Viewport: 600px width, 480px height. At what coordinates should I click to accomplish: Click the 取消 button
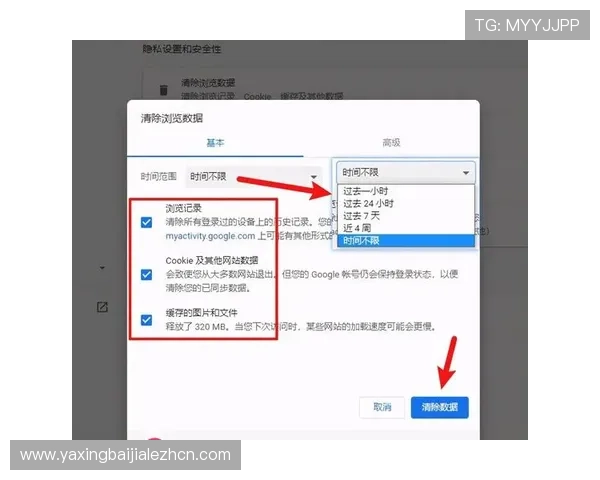click(x=382, y=407)
